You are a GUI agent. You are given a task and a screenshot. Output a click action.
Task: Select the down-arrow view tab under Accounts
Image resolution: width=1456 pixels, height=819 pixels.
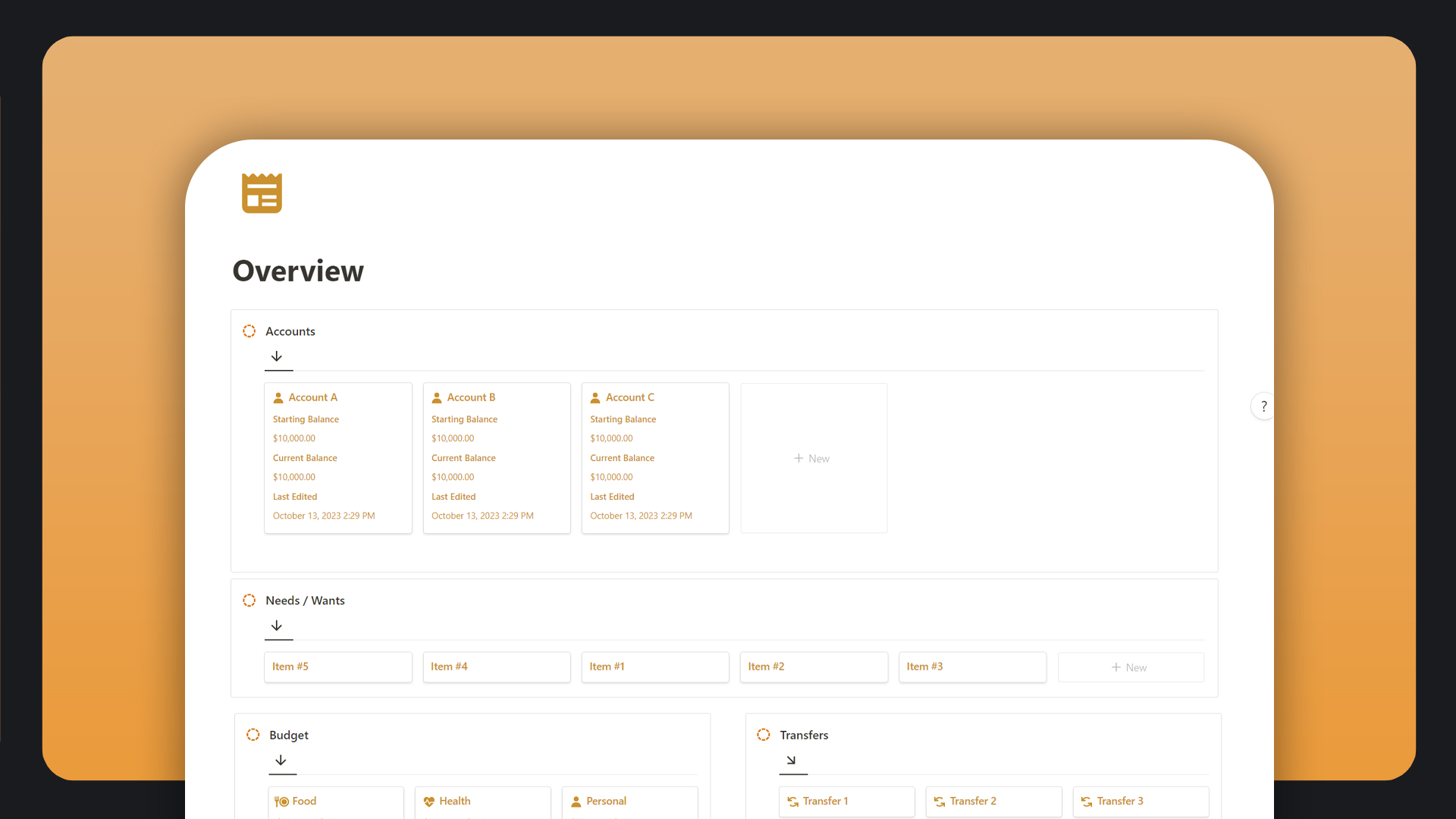click(x=277, y=356)
